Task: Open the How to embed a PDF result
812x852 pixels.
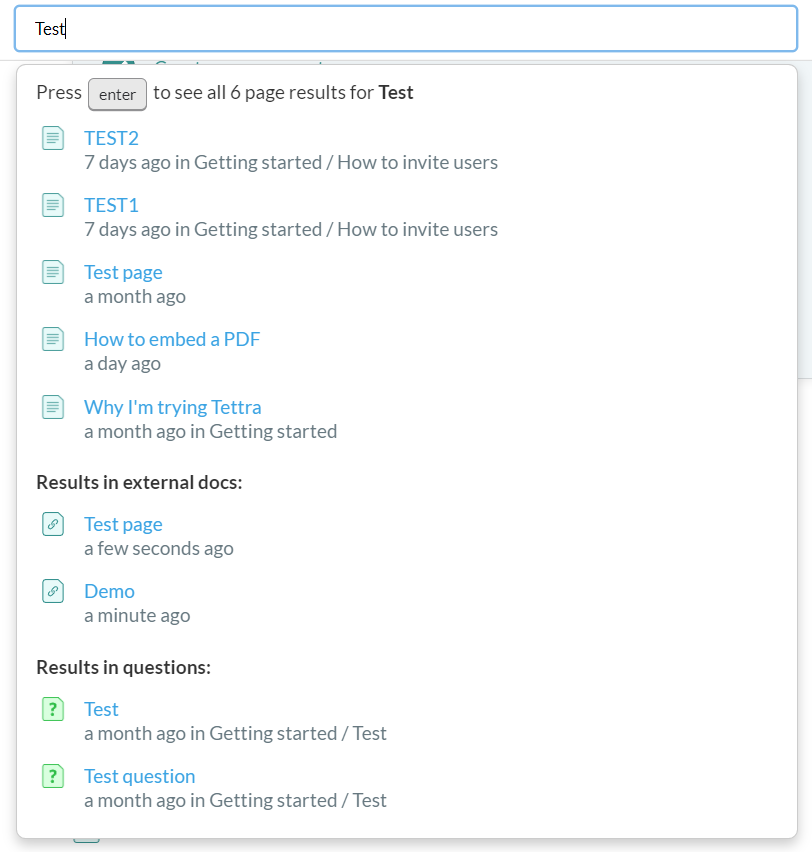Action: (172, 339)
